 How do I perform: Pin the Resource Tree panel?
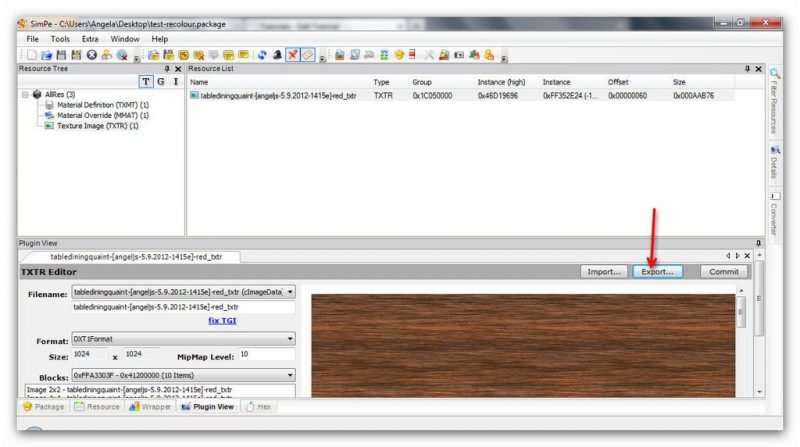pyautogui.click(x=167, y=69)
